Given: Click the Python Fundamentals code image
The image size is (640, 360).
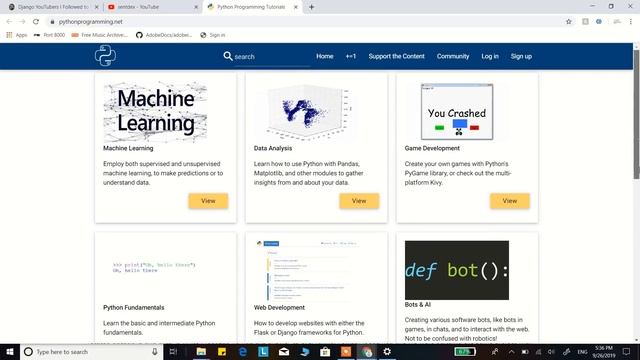Looking at the screenshot, I should 154,268.
